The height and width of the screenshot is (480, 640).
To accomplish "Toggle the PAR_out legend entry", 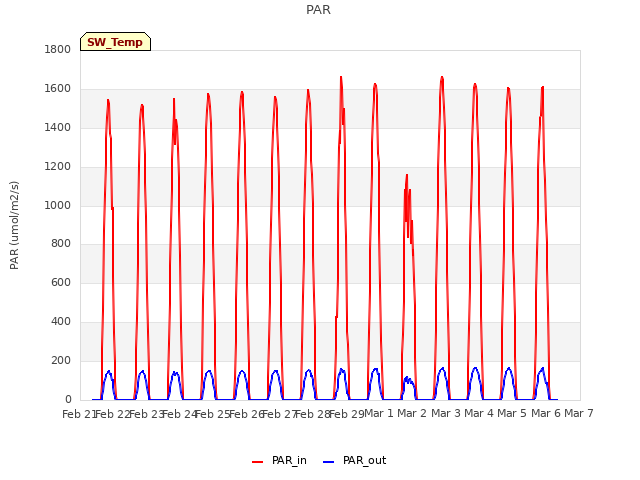I will tap(354, 460).
